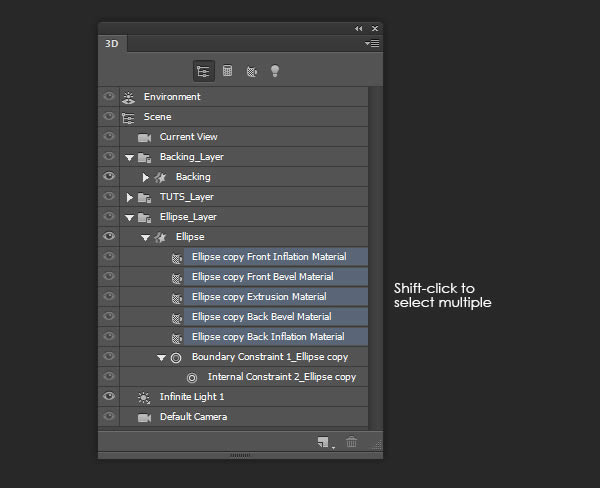The height and width of the screenshot is (488, 600).
Task: Select the 3D panel tab
Action: [x=112, y=44]
